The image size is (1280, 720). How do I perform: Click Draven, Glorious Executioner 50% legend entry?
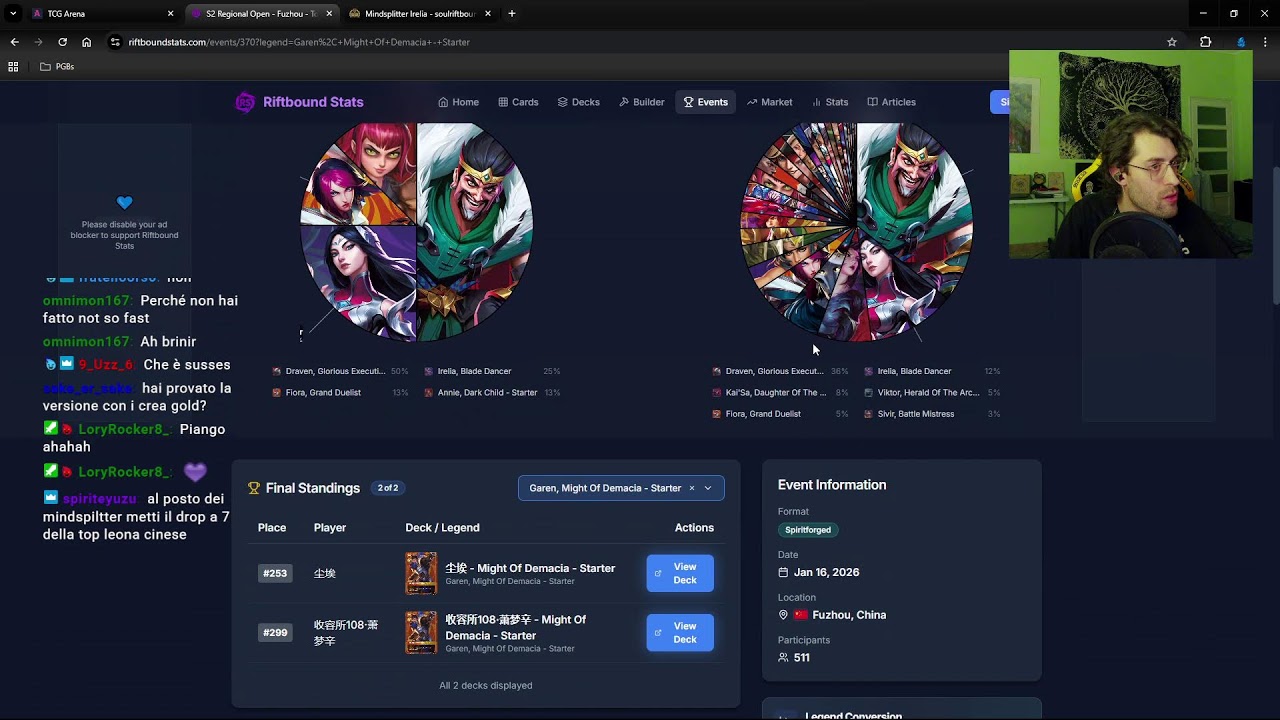pos(340,371)
